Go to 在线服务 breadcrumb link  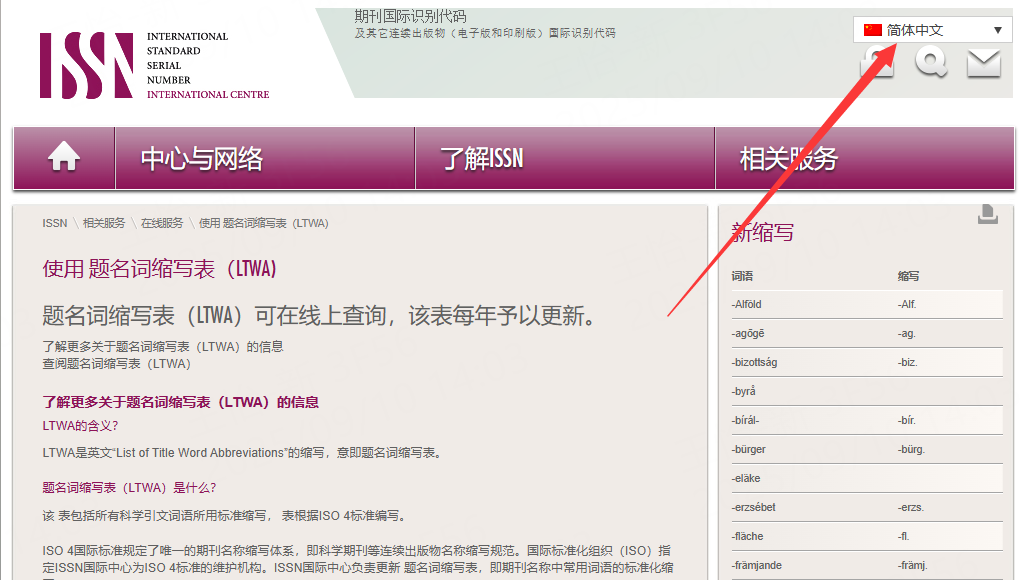coord(162,223)
